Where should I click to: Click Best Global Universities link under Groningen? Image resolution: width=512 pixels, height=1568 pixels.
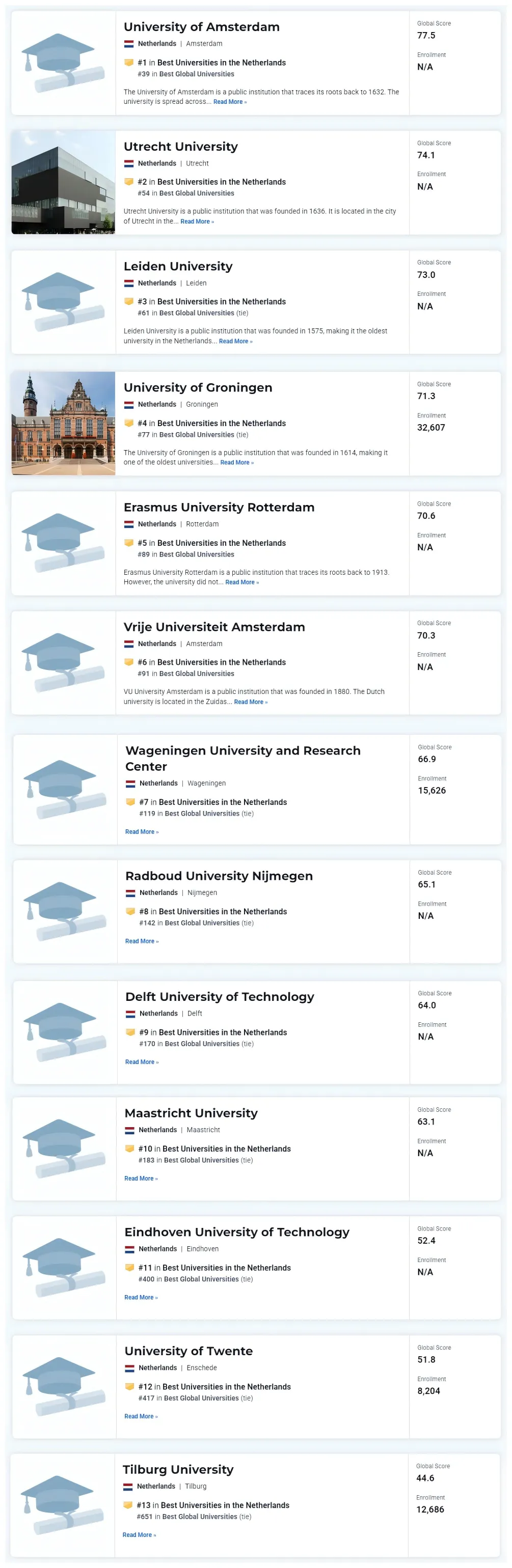pyautogui.click(x=197, y=435)
